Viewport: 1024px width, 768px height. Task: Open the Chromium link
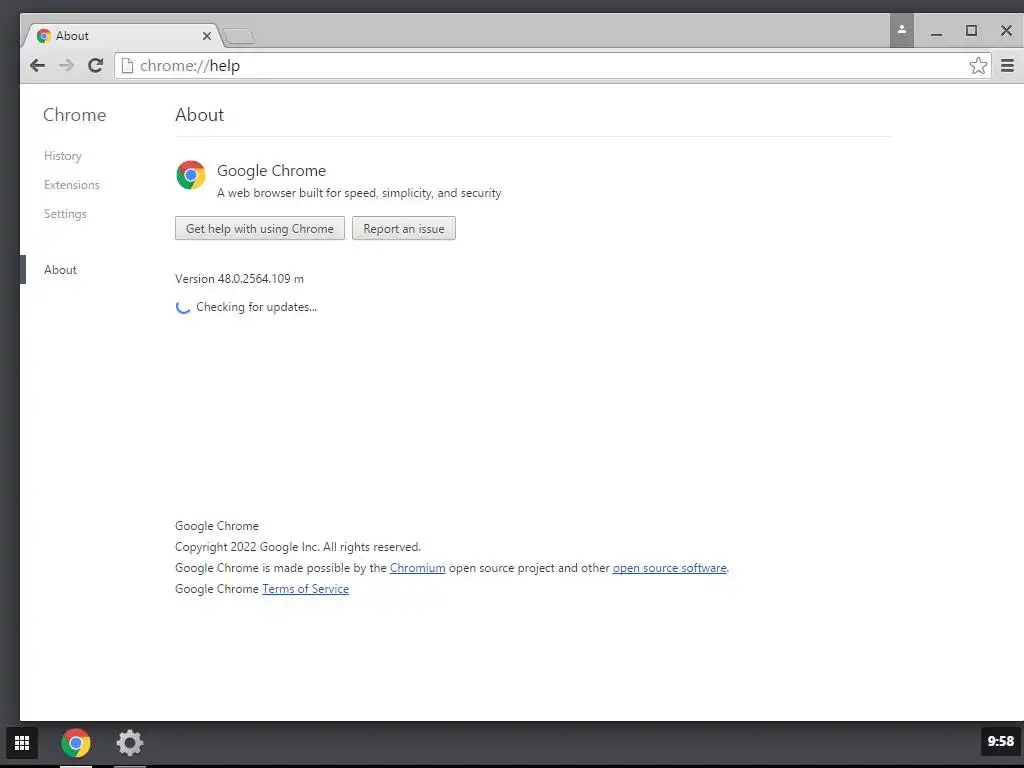(x=417, y=568)
